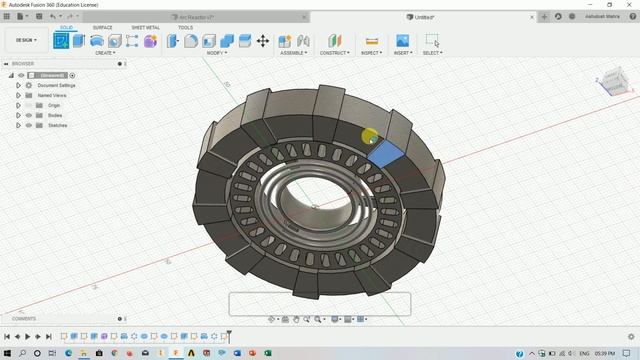This screenshot has height=360, width=640.
Task: Click the timeline end marker handle
Action: coord(229,336)
